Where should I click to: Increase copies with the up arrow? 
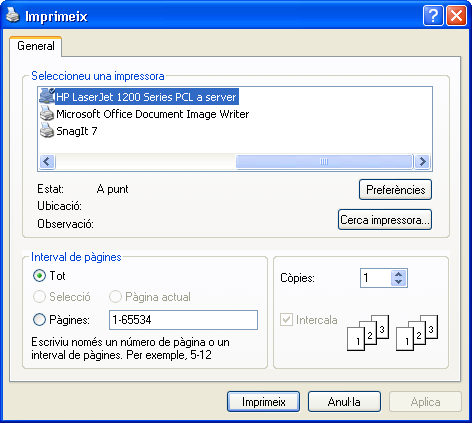[x=398, y=274]
